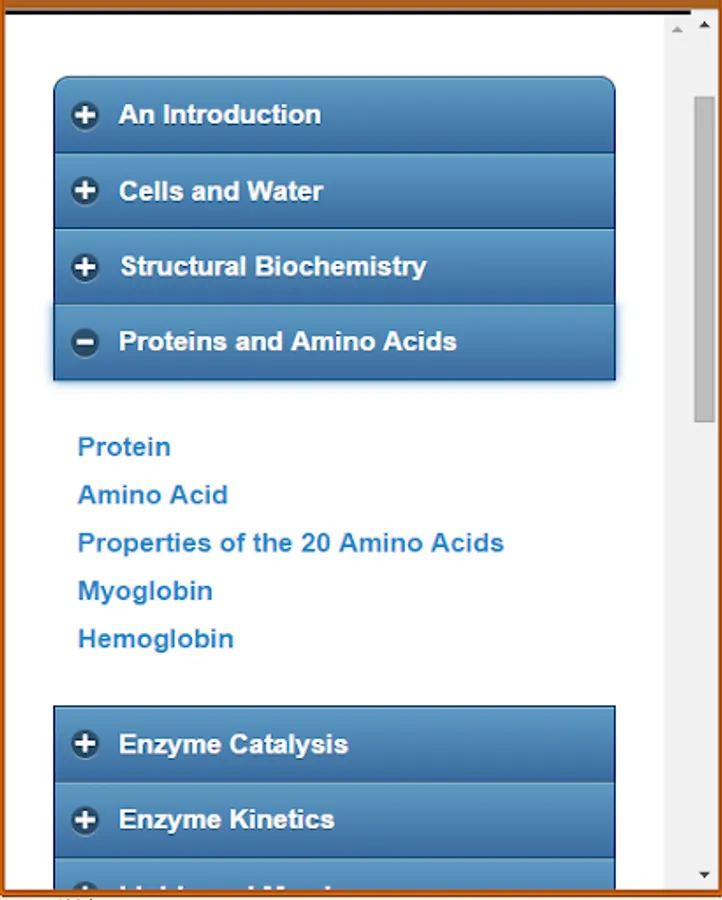Click the plus icon beside Enzyme Kinetics
722x900 pixels.
click(85, 820)
